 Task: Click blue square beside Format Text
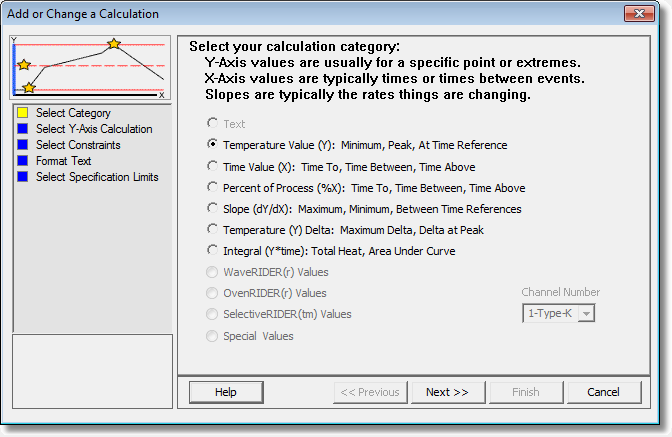point(23,161)
